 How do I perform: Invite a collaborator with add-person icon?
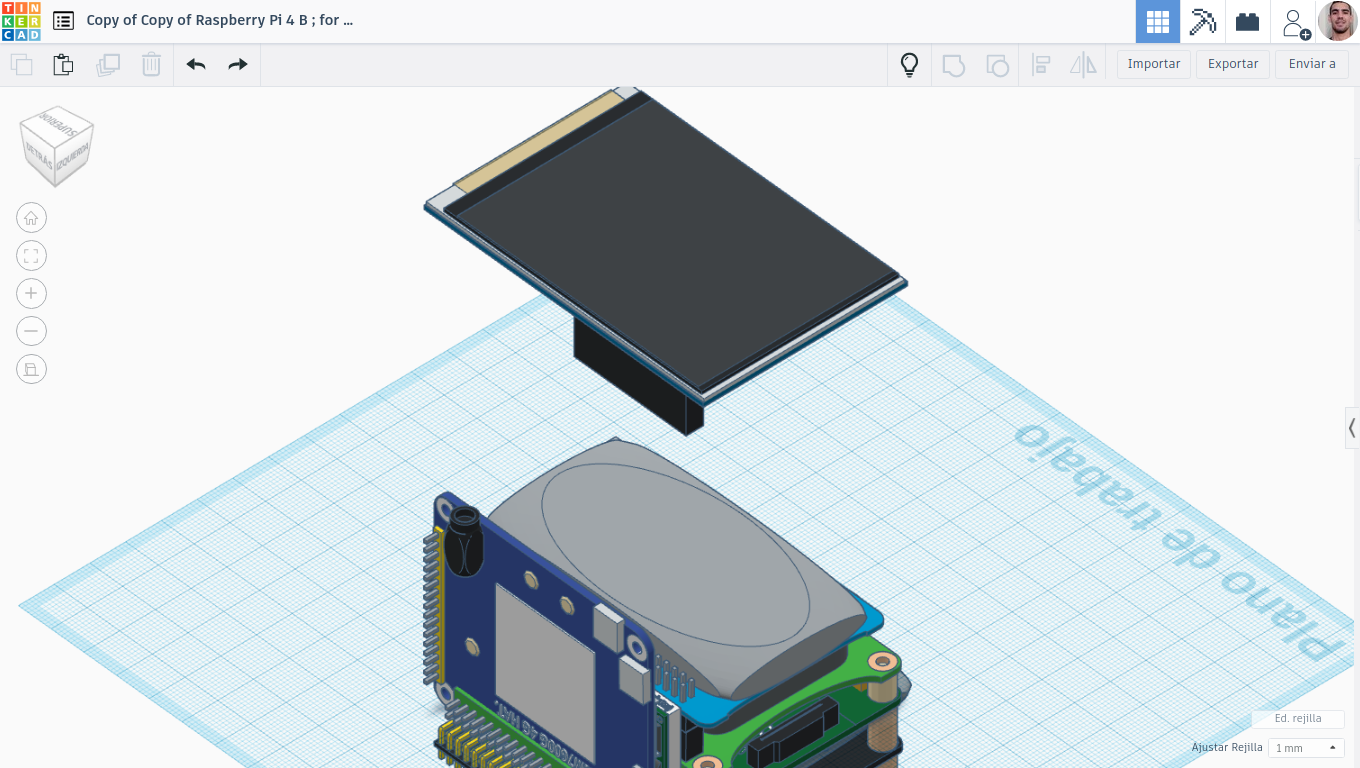click(1294, 22)
